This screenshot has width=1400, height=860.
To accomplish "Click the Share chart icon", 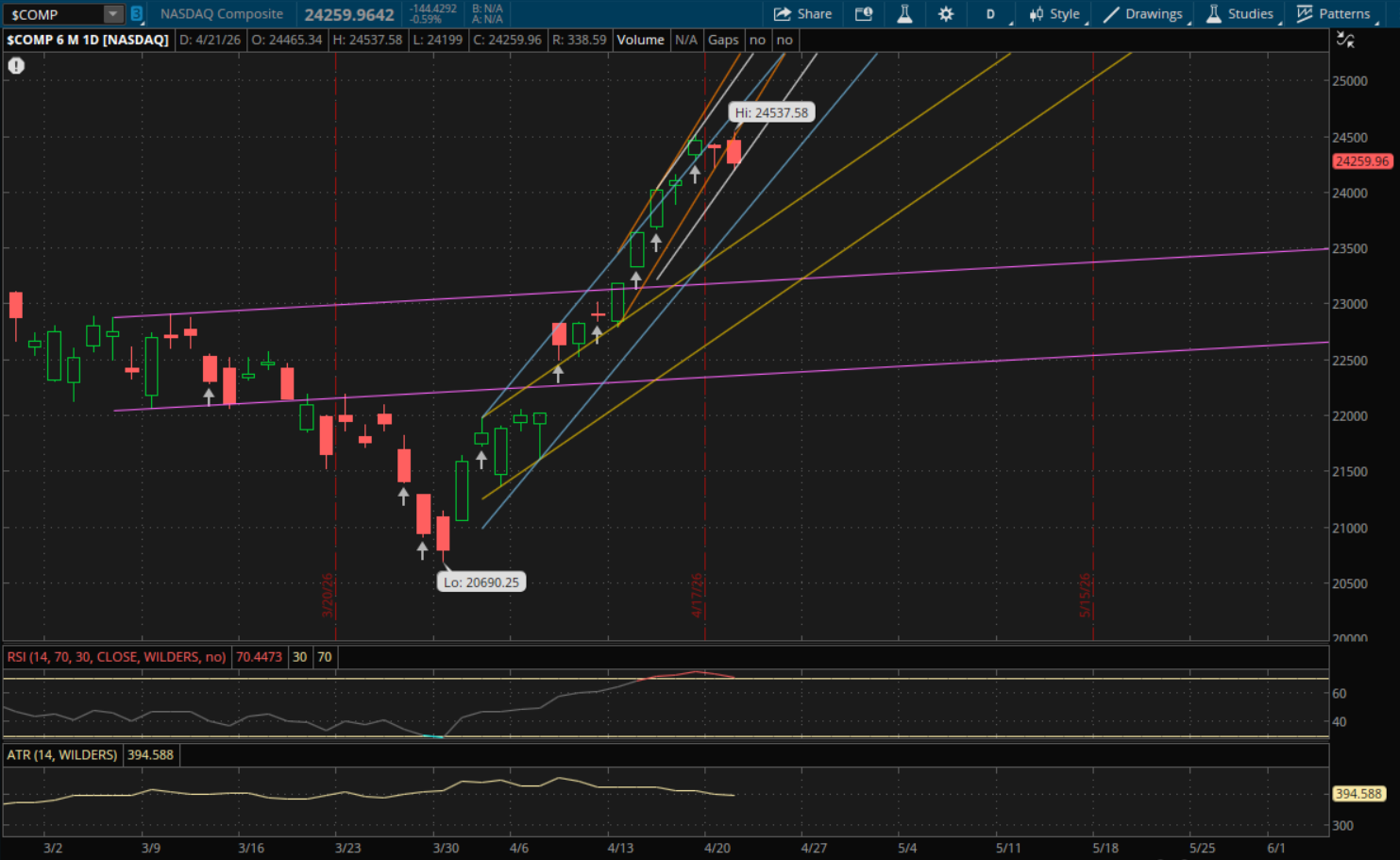I will 802,14.
